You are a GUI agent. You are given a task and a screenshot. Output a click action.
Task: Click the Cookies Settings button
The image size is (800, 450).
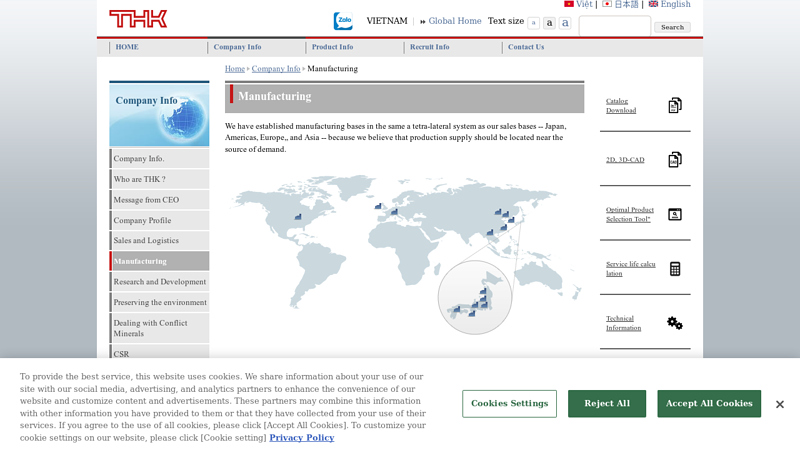(x=509, y=404)
